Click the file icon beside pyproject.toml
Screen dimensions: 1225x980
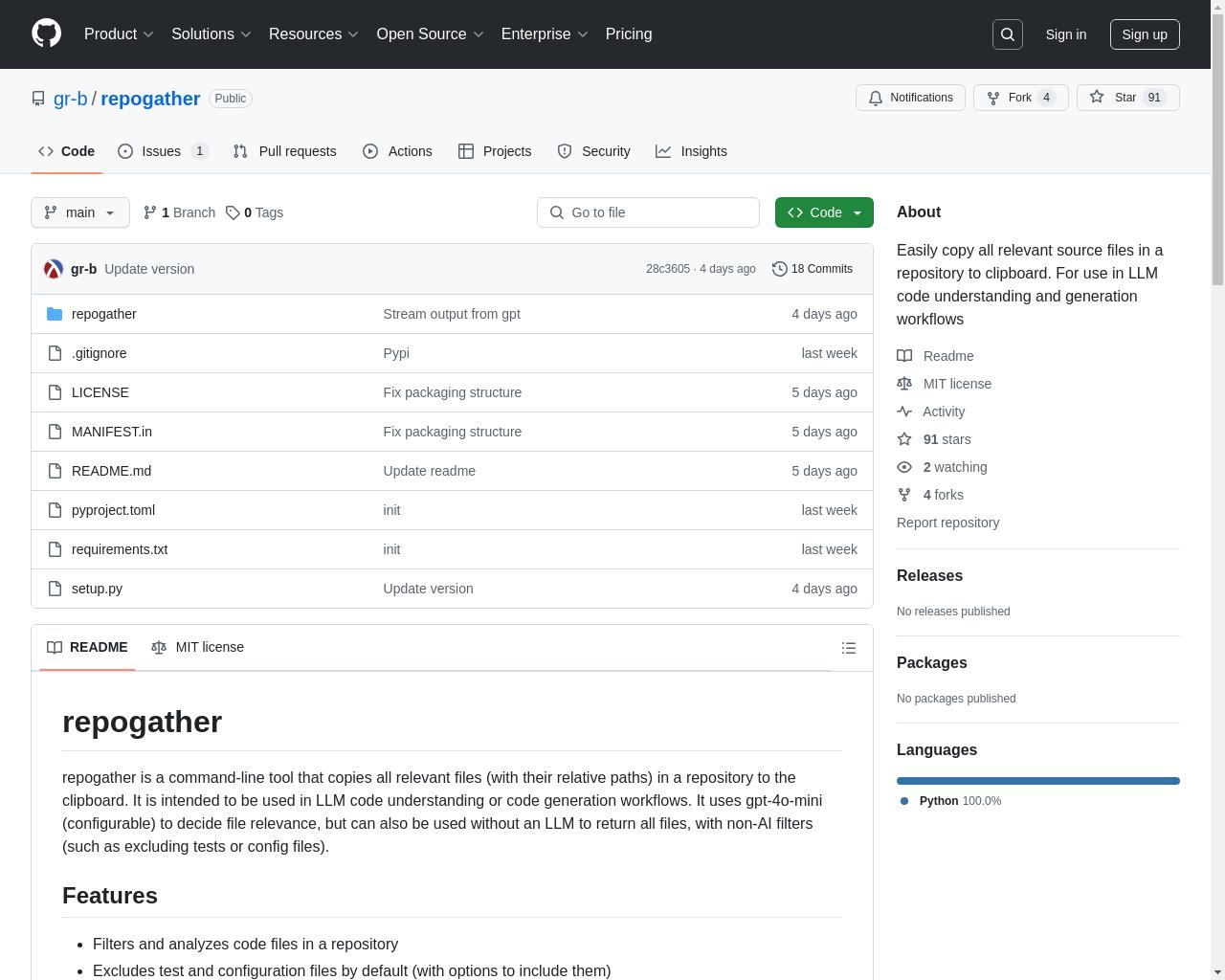click(x=55, y=510)
